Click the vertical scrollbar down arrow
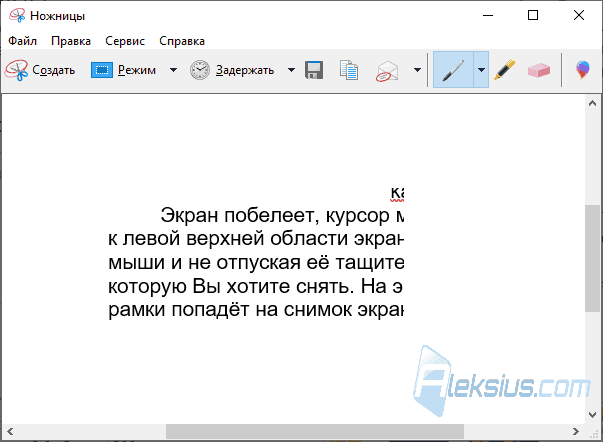The image size is (603, 442). (x=592, y=415)
